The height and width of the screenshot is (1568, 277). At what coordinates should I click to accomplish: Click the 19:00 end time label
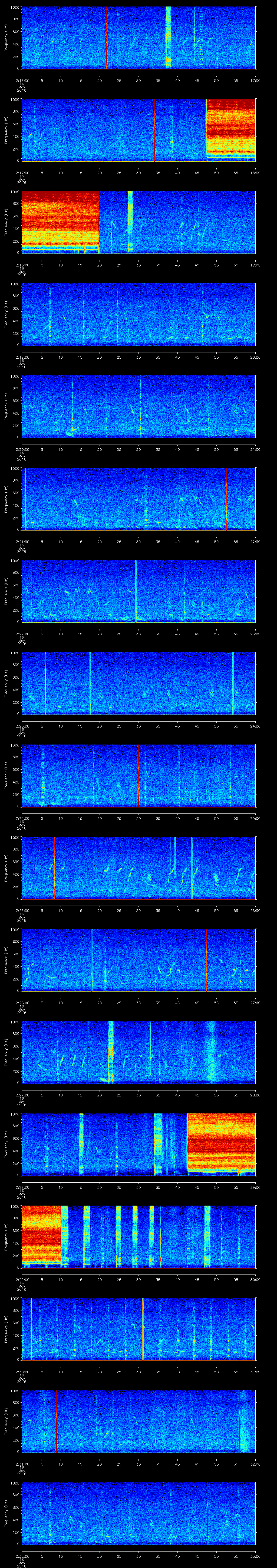pyautogui.click(x=255, y=265)
